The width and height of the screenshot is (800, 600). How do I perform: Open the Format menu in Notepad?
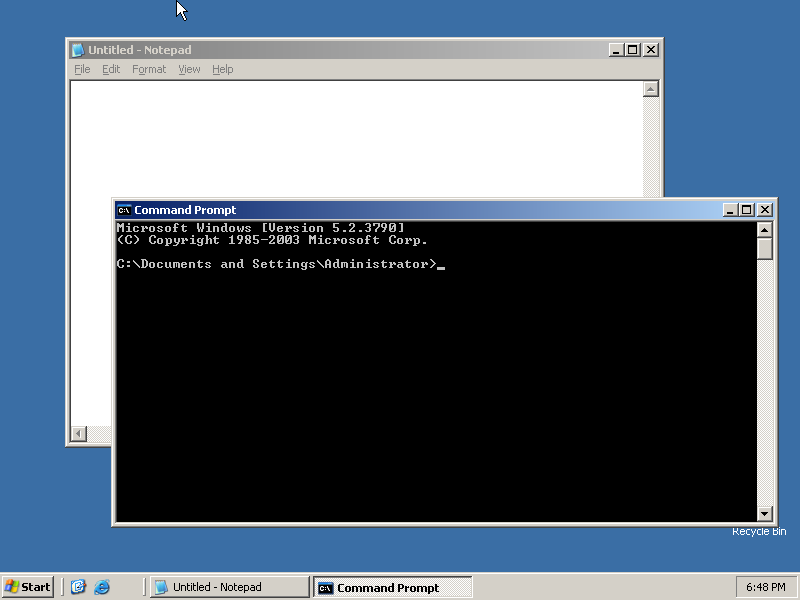click(149, 69)
